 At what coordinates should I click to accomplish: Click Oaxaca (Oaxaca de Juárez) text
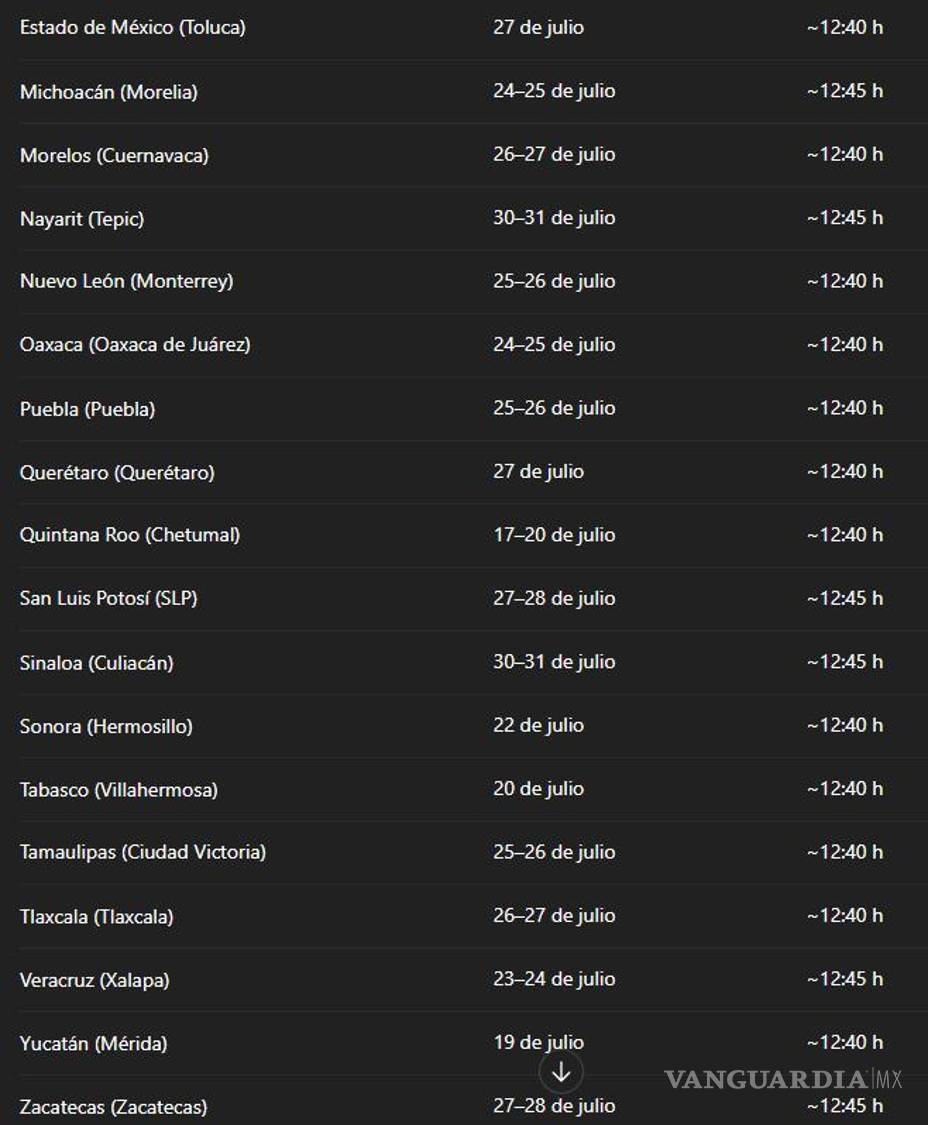tap(135, 345)
